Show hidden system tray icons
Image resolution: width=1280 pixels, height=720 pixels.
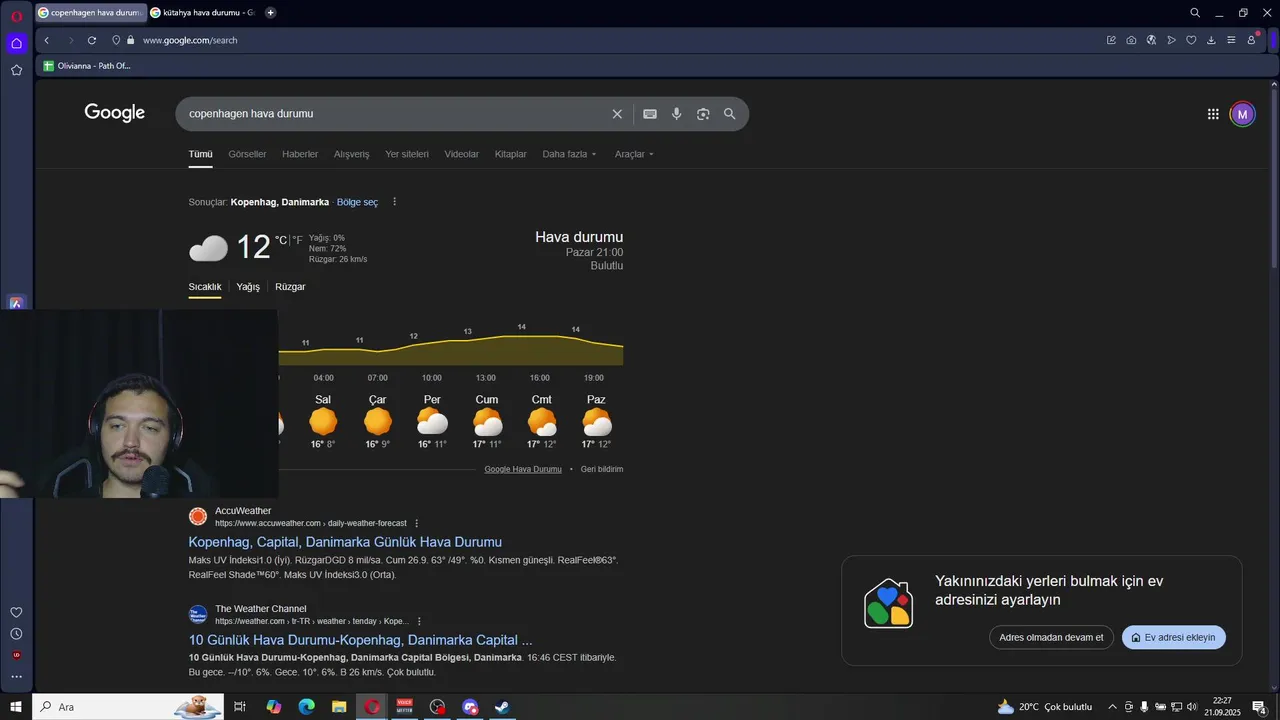pos(1112,707)
